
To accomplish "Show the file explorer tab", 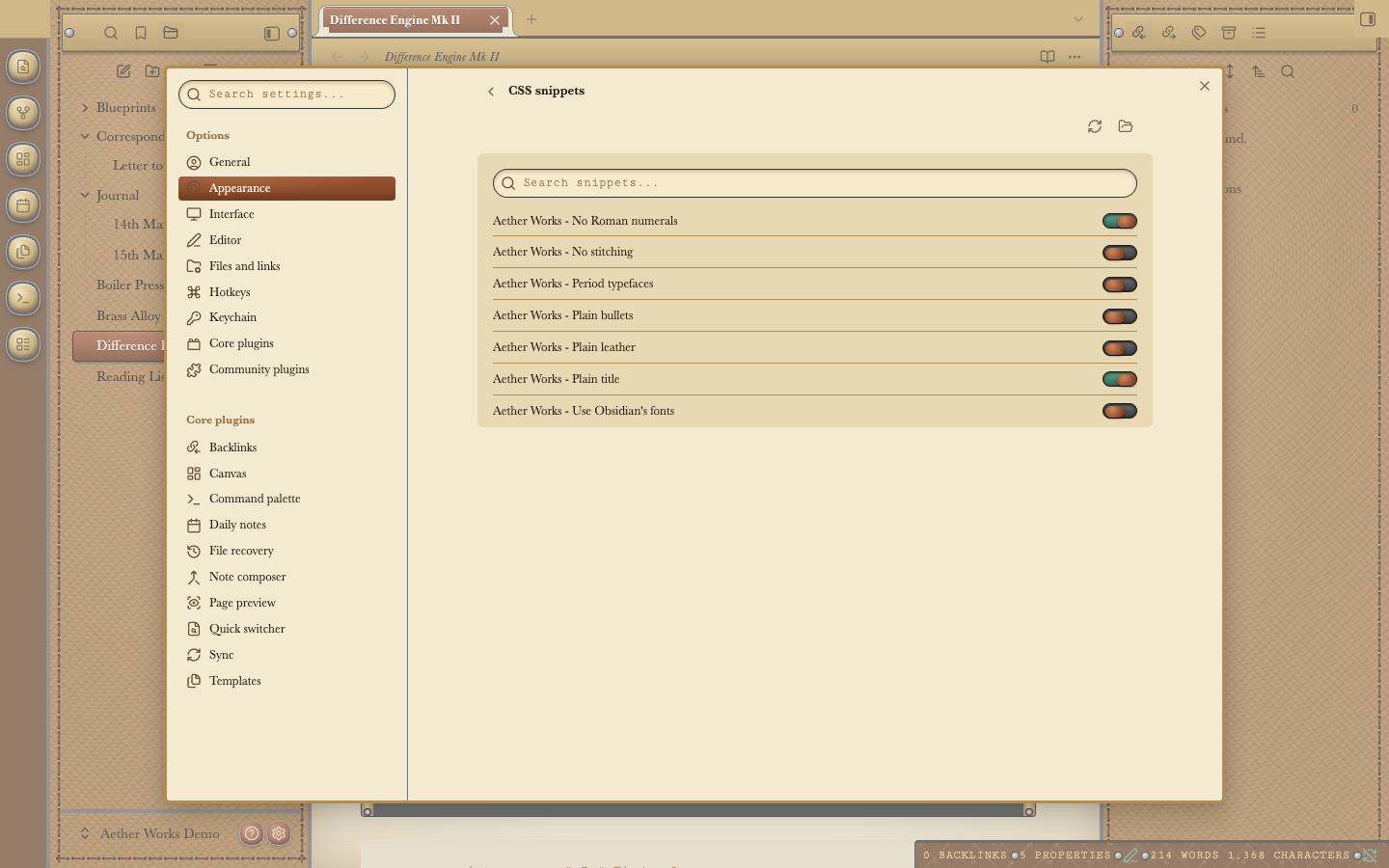I will [171, 33].
